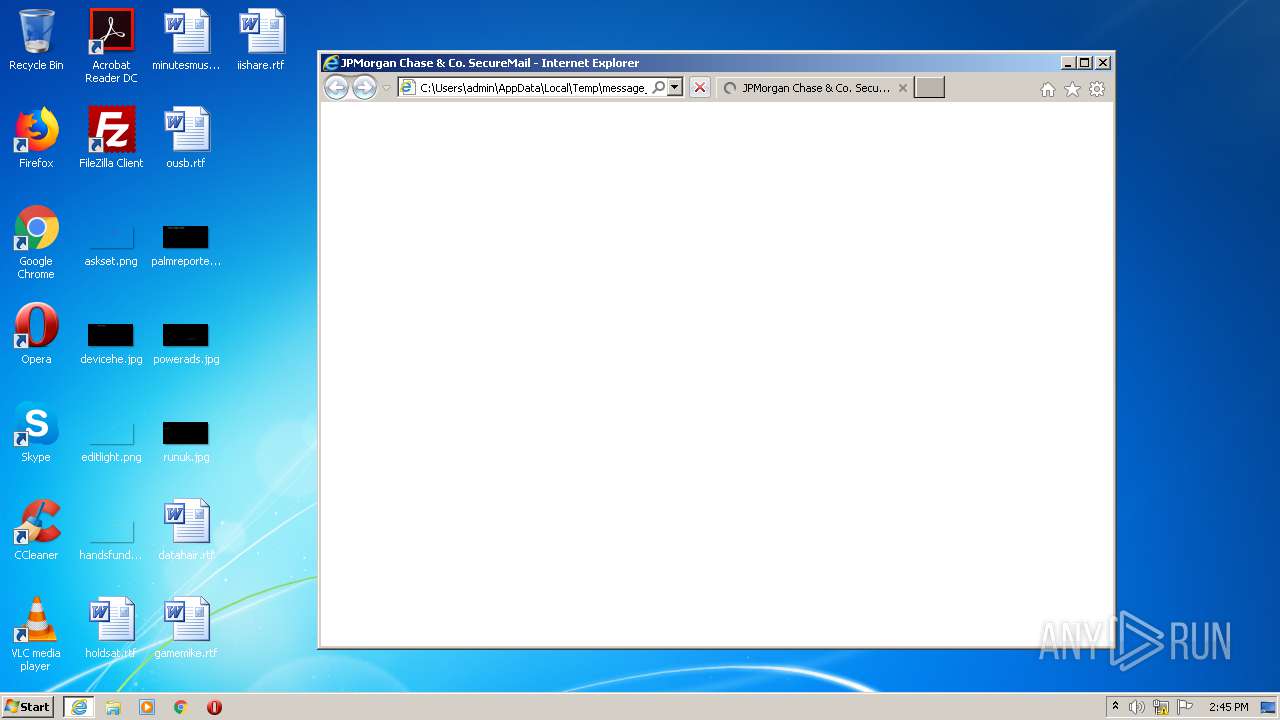
Task: Open the Tools gear menu
Action: 1097,89
